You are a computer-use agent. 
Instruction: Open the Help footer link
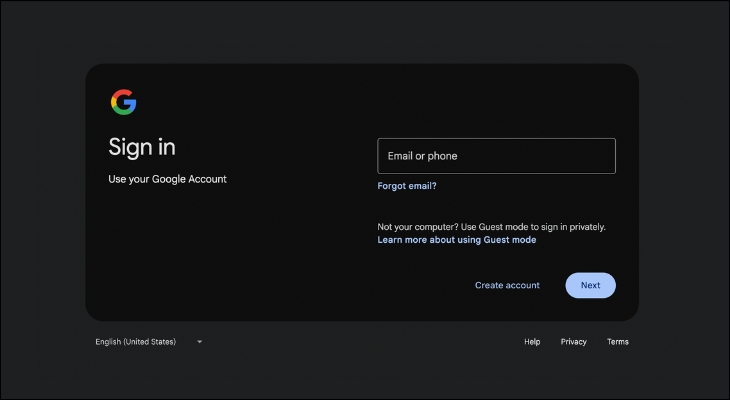532,342
